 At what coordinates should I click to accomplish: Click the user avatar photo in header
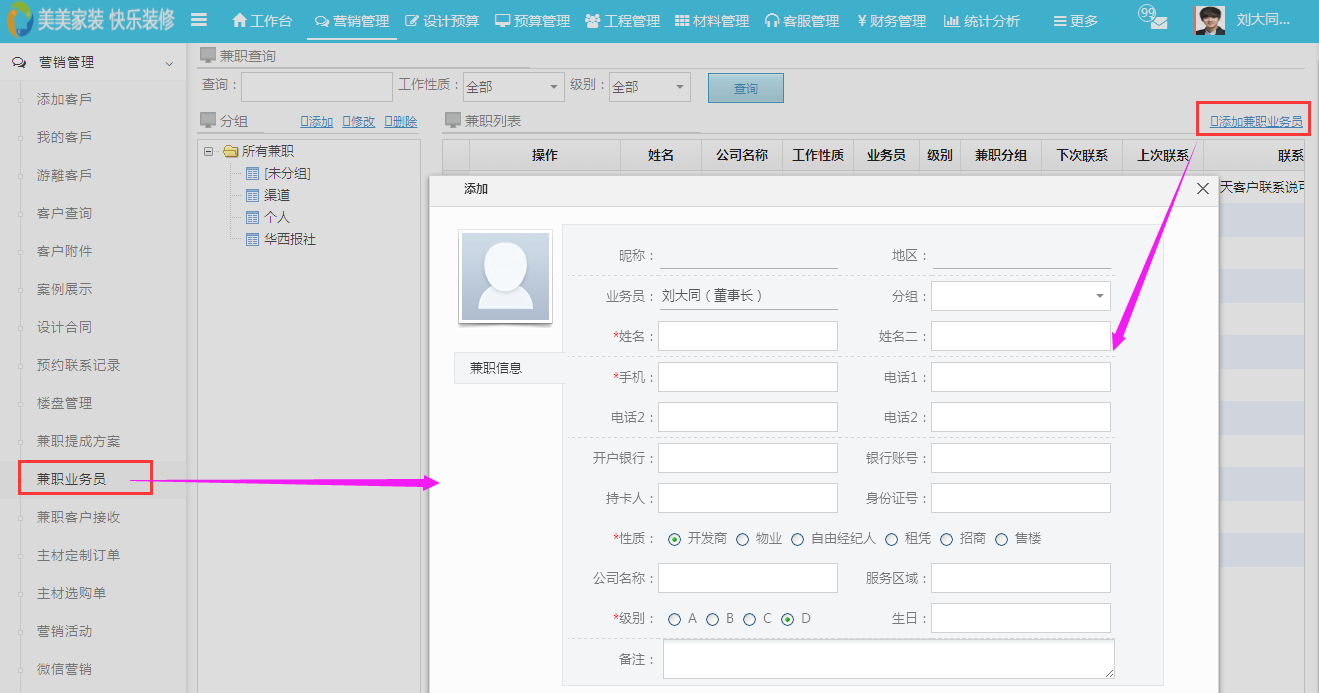1209,20
